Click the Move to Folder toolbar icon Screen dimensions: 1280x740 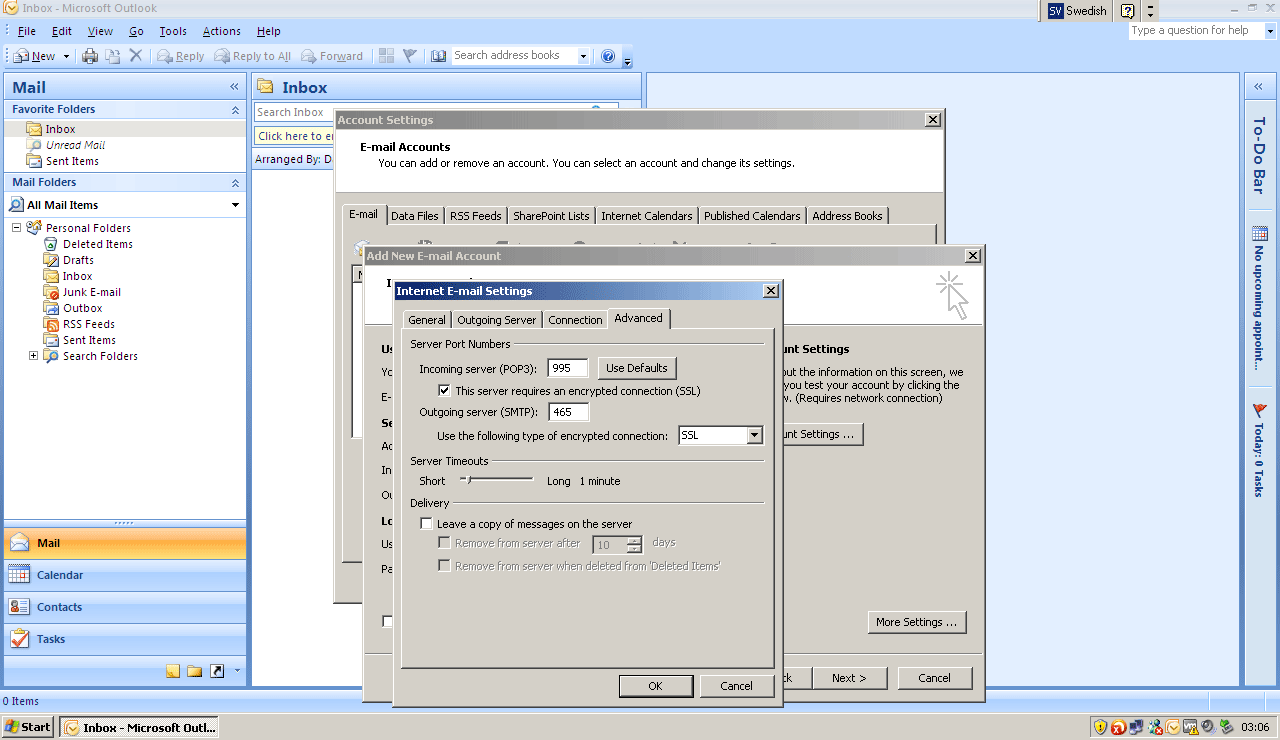pyautogui.click(x=113, y=56)
